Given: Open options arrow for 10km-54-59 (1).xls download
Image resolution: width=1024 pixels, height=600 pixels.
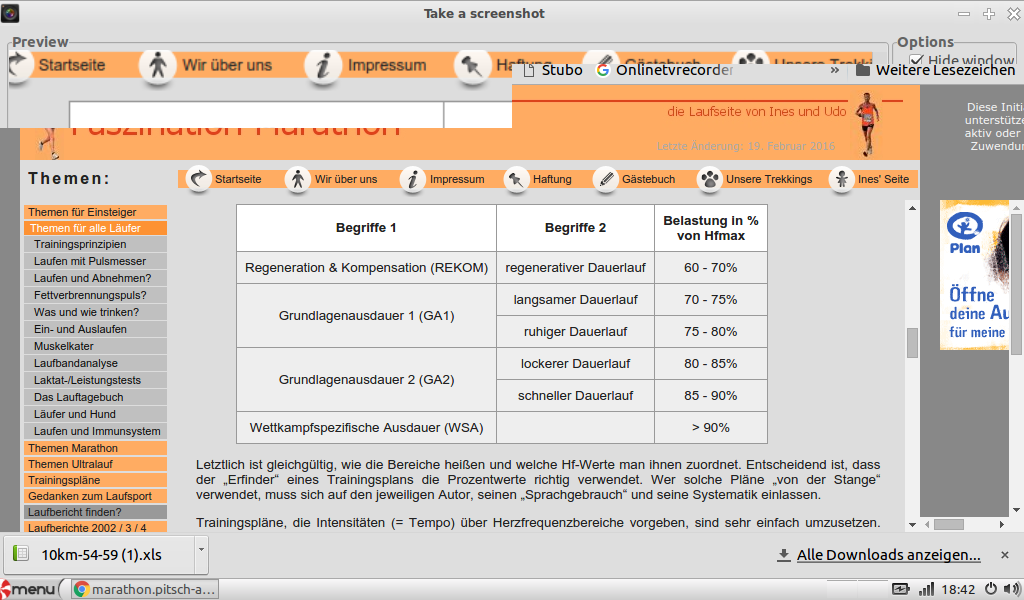Looking at the screenshot, I should coord(201,548).
